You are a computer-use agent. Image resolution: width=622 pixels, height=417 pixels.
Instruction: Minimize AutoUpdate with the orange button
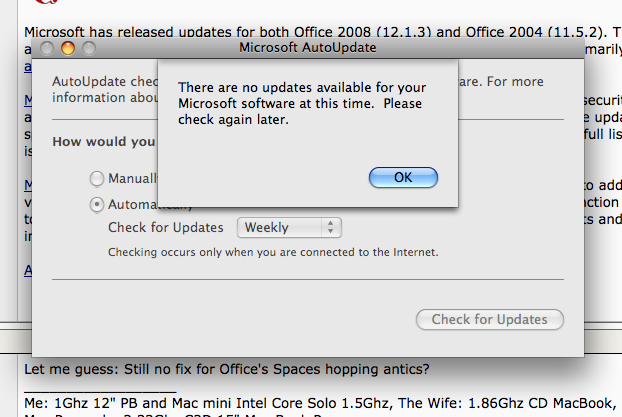click(x=68, y=48)
